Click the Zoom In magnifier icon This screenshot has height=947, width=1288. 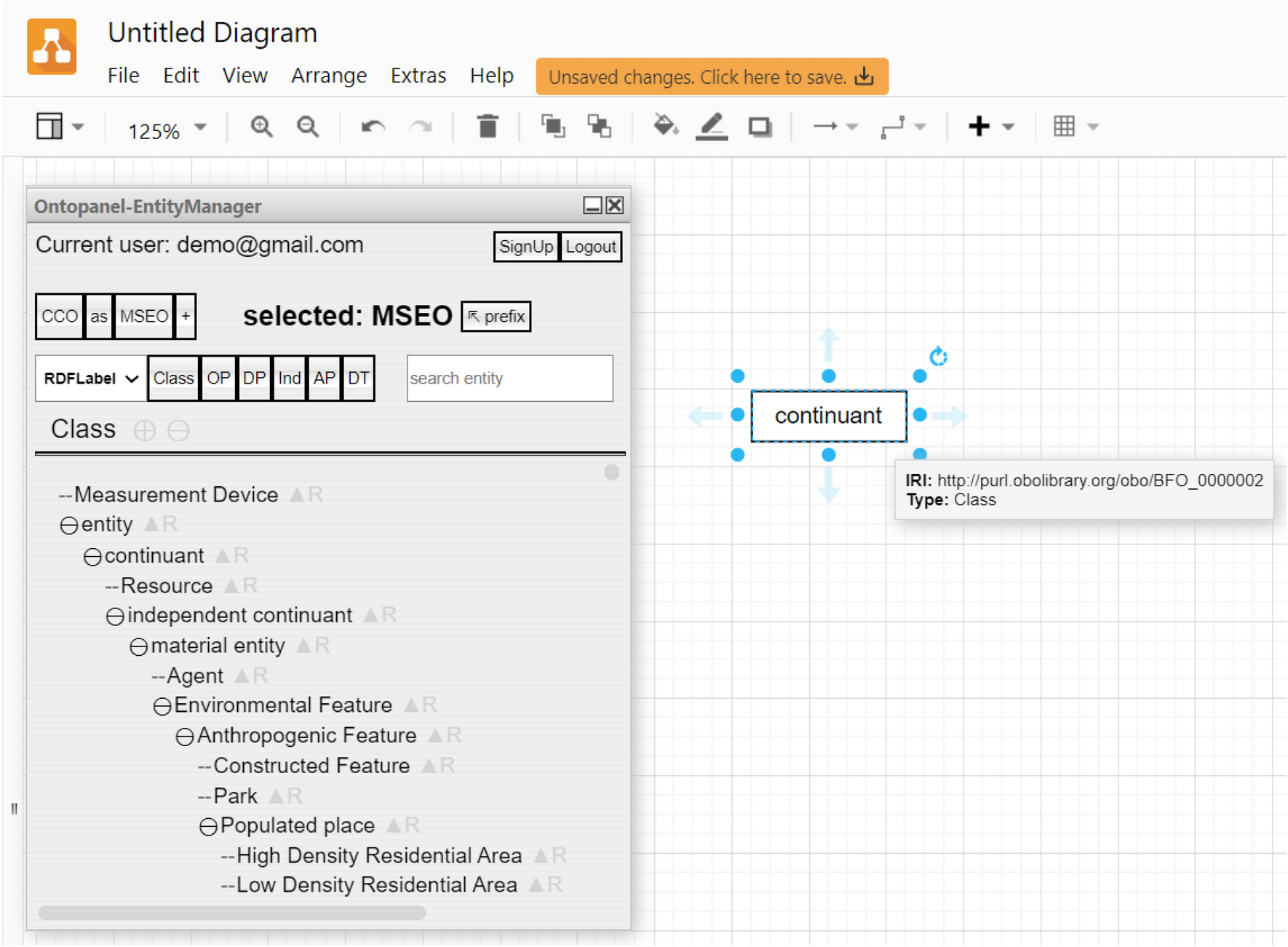(261, 127)
